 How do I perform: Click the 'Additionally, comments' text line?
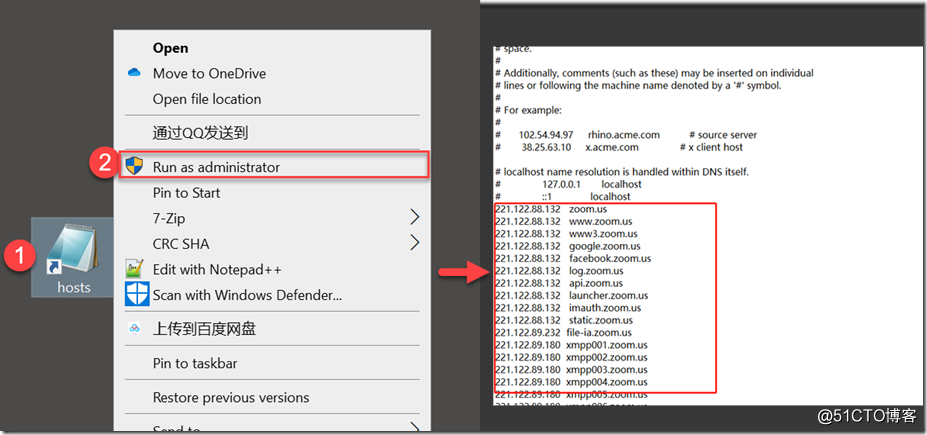pyautogui.click(x=654, y=73)
